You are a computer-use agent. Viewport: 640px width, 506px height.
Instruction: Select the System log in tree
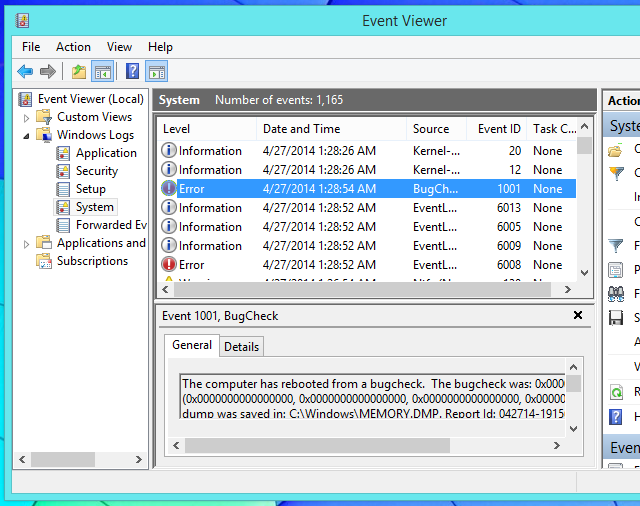point(95,207)
